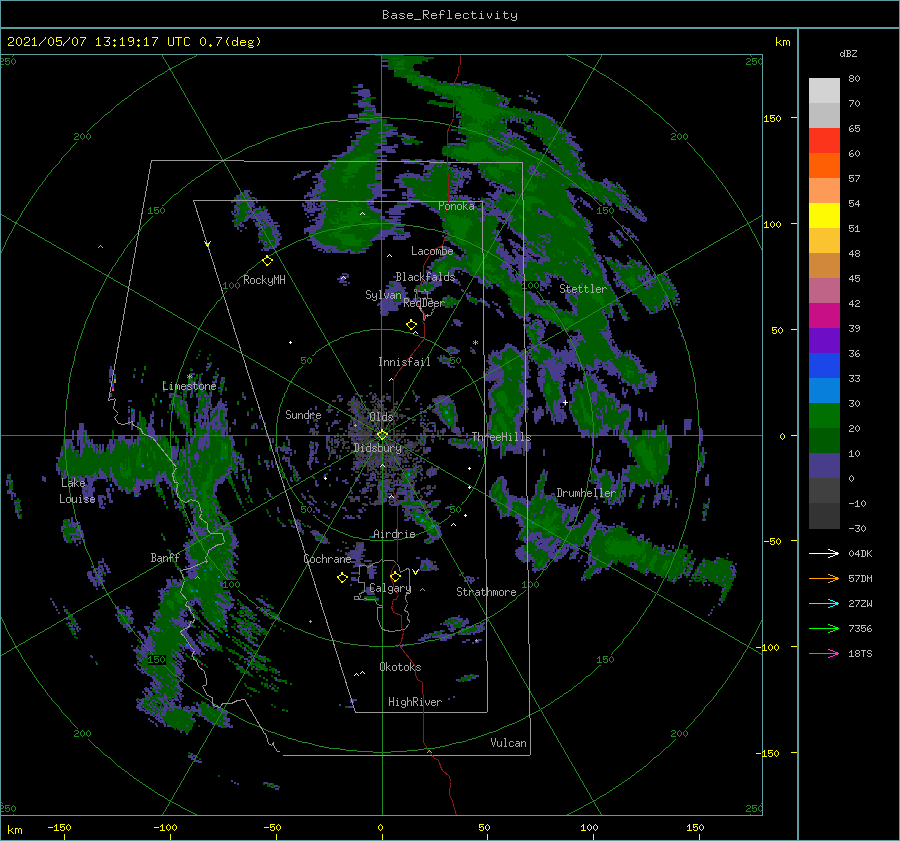Click the yellow radar site marker near Didsbury
Image resolution: width=900 pixels, height=841 pixels.
pos(382,435)
